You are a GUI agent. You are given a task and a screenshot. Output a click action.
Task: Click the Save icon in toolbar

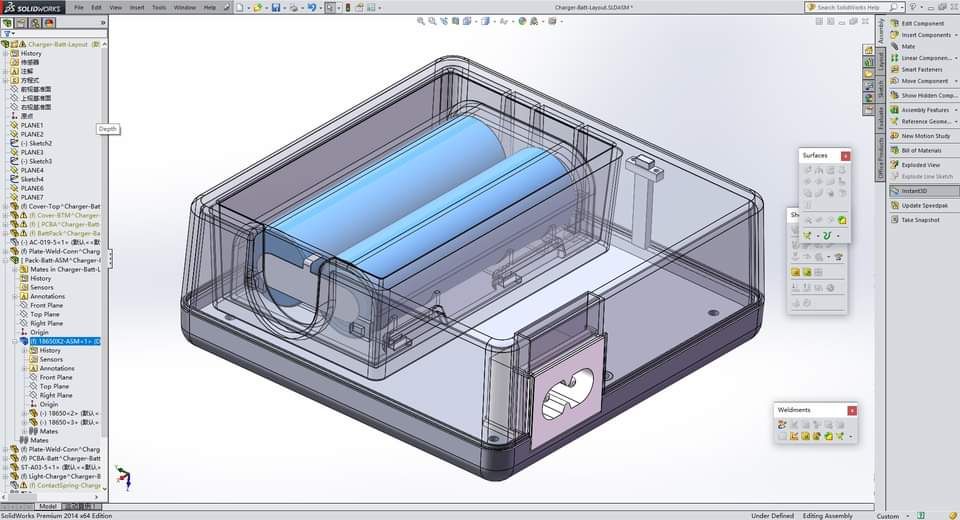pos(276,7)
